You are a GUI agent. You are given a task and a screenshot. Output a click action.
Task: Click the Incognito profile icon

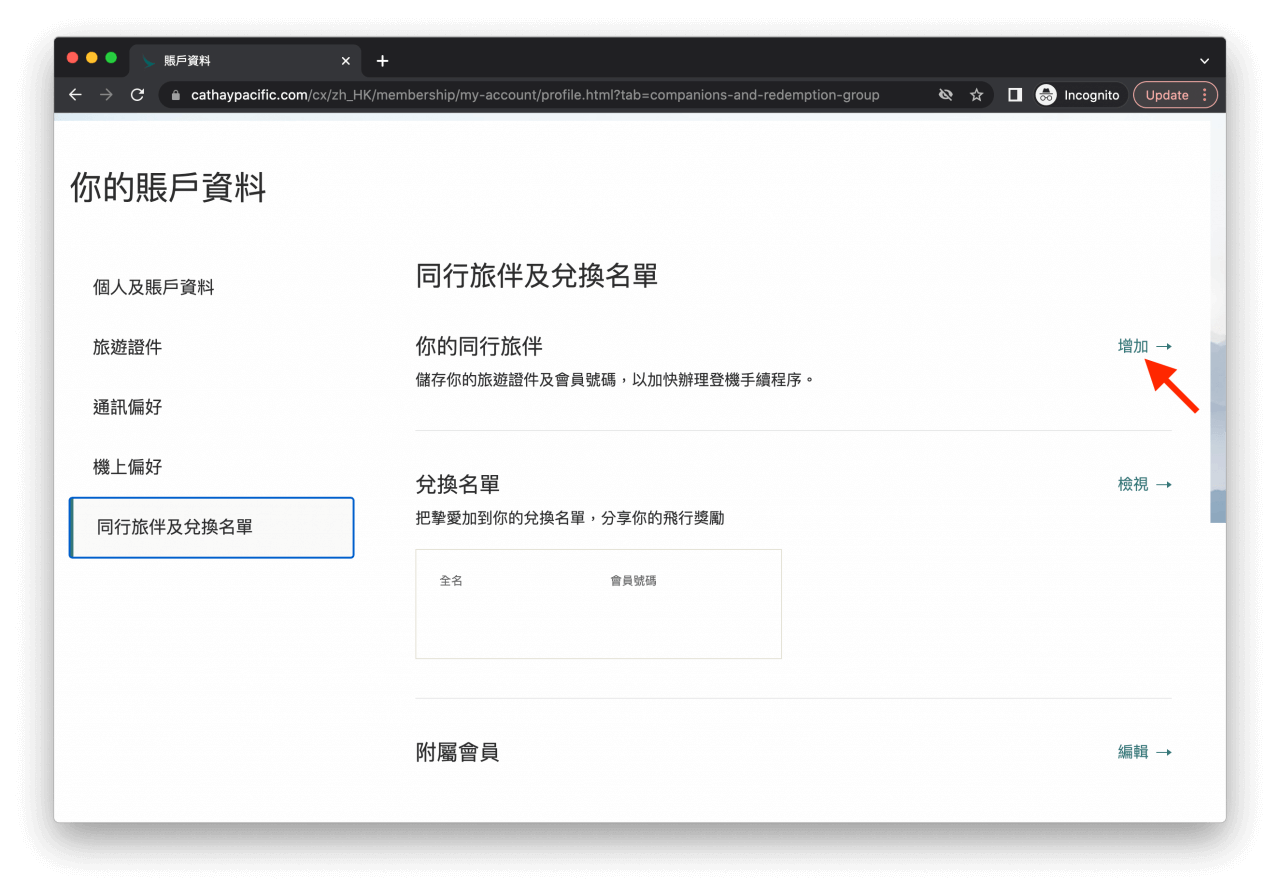point(1046,95)
